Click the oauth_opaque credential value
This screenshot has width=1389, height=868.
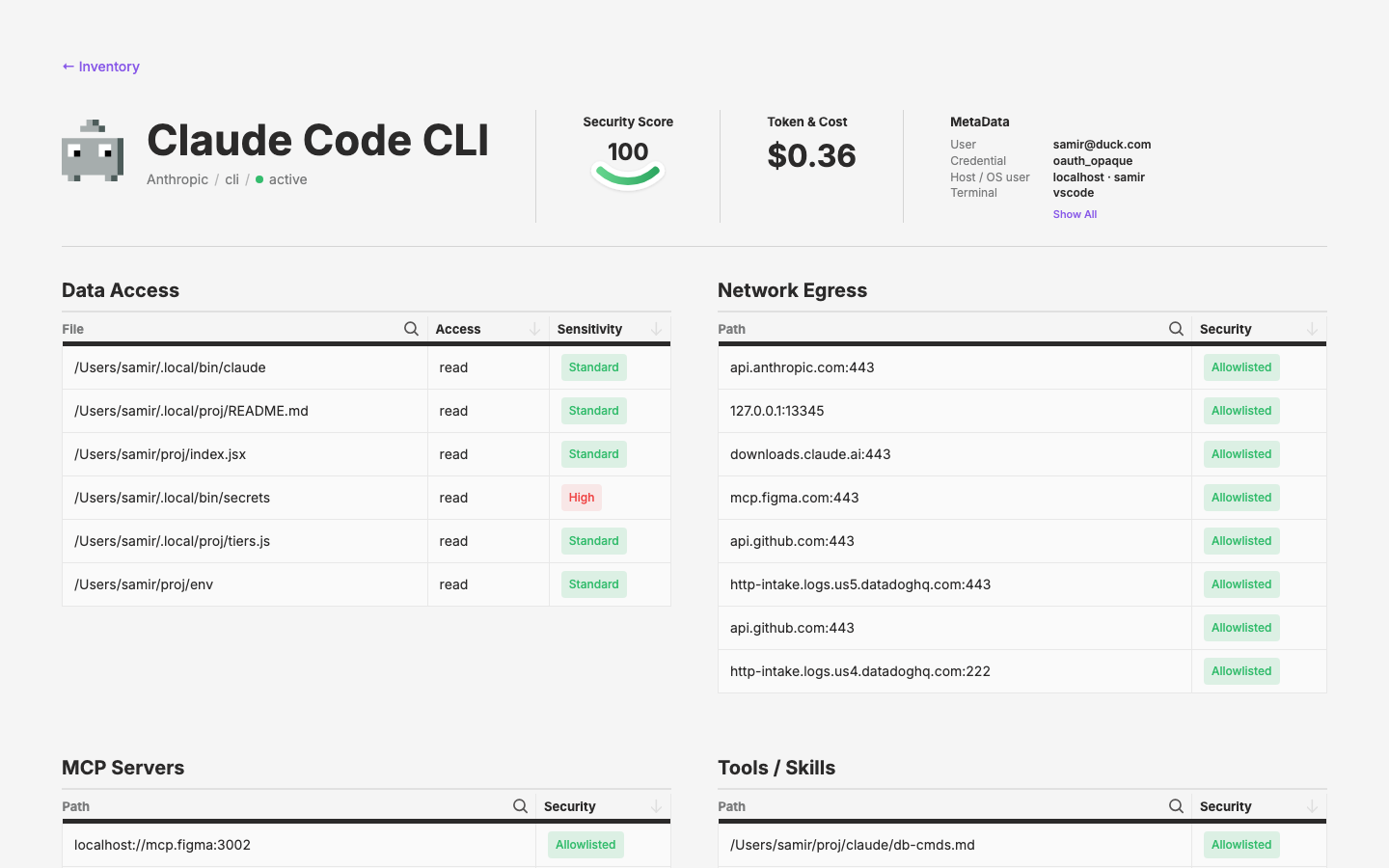tap(1093, 161)
